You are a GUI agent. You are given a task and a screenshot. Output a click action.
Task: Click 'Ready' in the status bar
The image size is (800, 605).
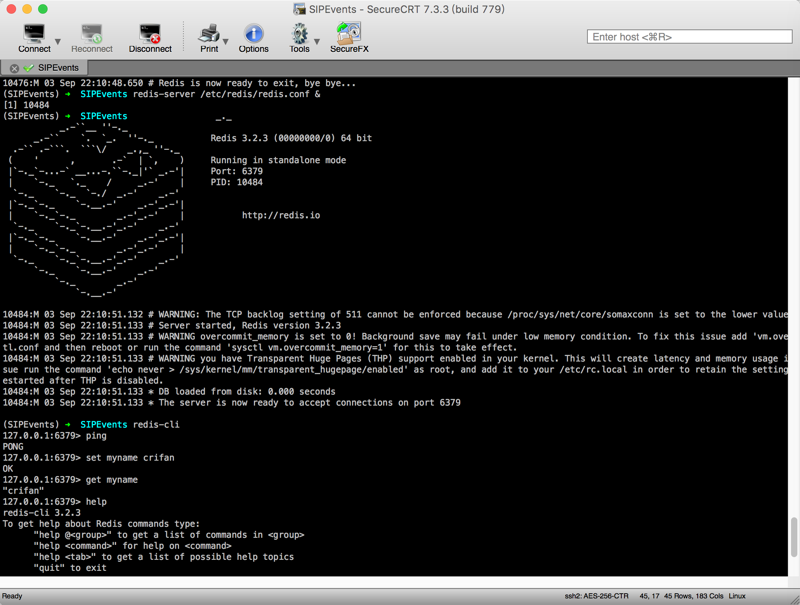(12, 596)
